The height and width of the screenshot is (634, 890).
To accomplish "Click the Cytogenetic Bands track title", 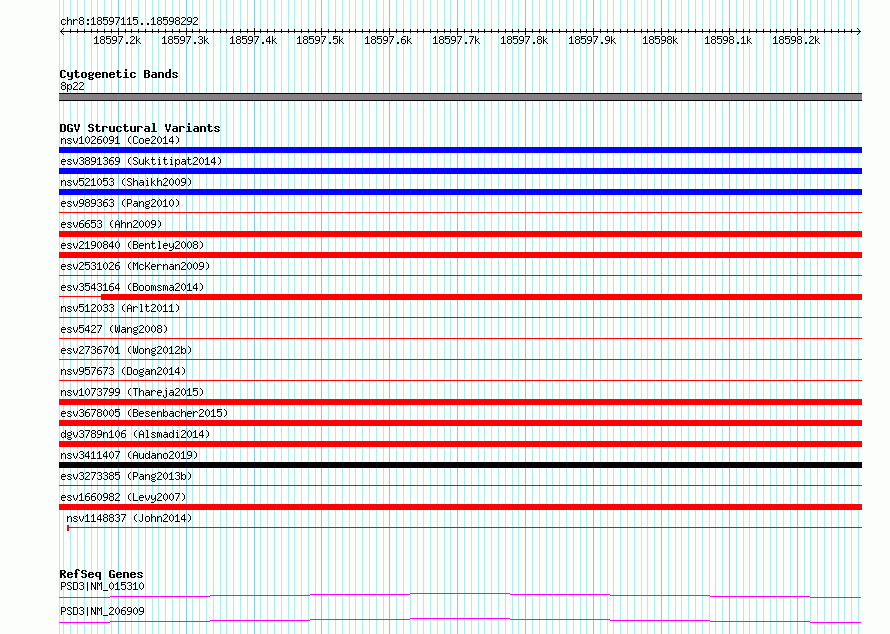I will click(x=119, y=74).
